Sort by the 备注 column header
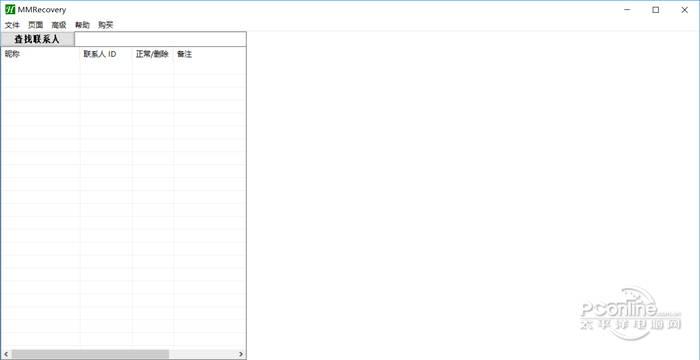This screenshot has width=700, height=360. coord(209,54)
